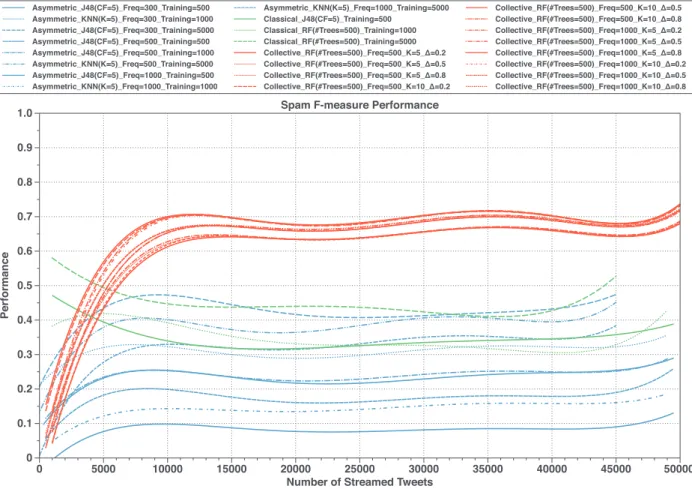The image size is (692, 489).
Task: Select x-axis tick label 30000
Action: pyautogui.click(x=424, y=469)
